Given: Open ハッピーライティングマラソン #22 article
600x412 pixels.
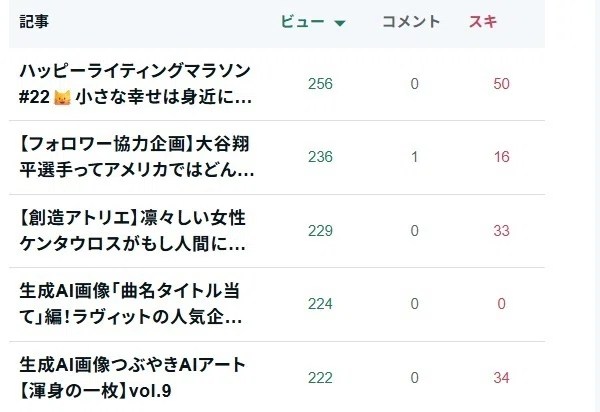Looking at the screenshot, I should 136,84.
